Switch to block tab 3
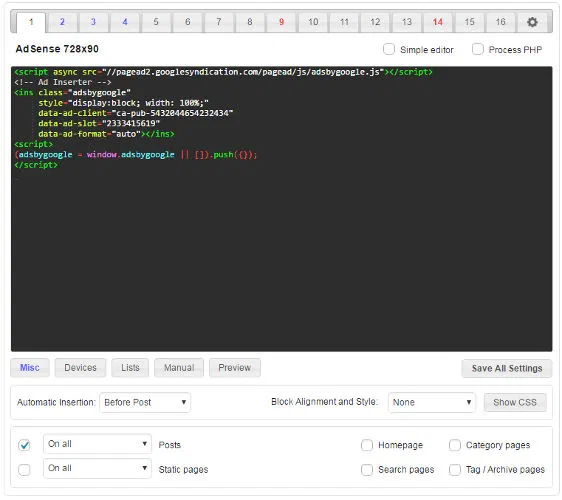The width and height of the screenshot is (562, 500). click(94, 22)
